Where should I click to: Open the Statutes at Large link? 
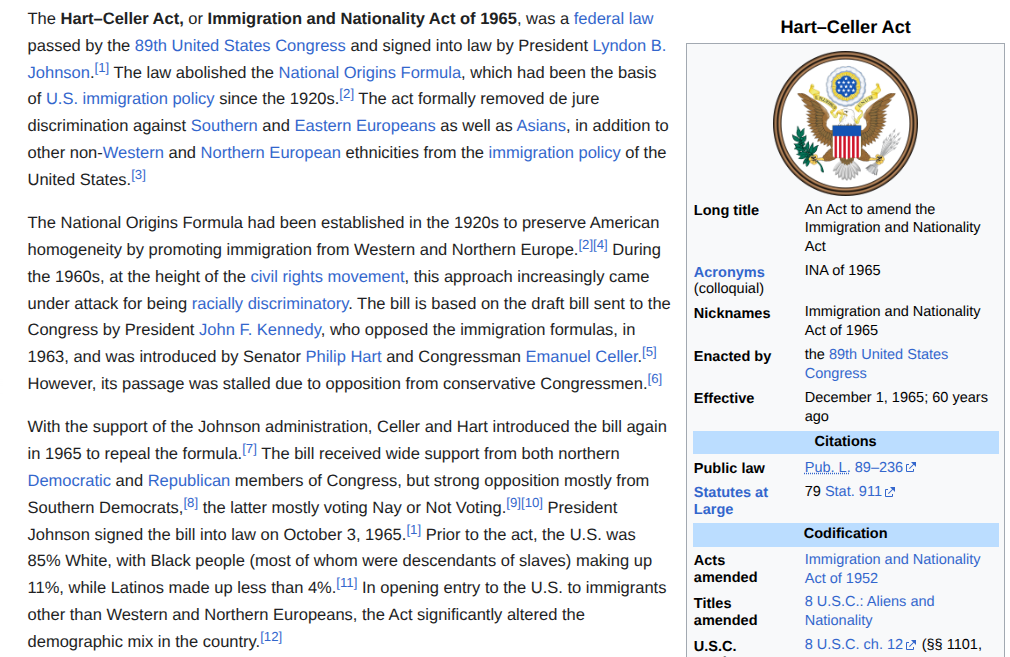coord(730,500)
